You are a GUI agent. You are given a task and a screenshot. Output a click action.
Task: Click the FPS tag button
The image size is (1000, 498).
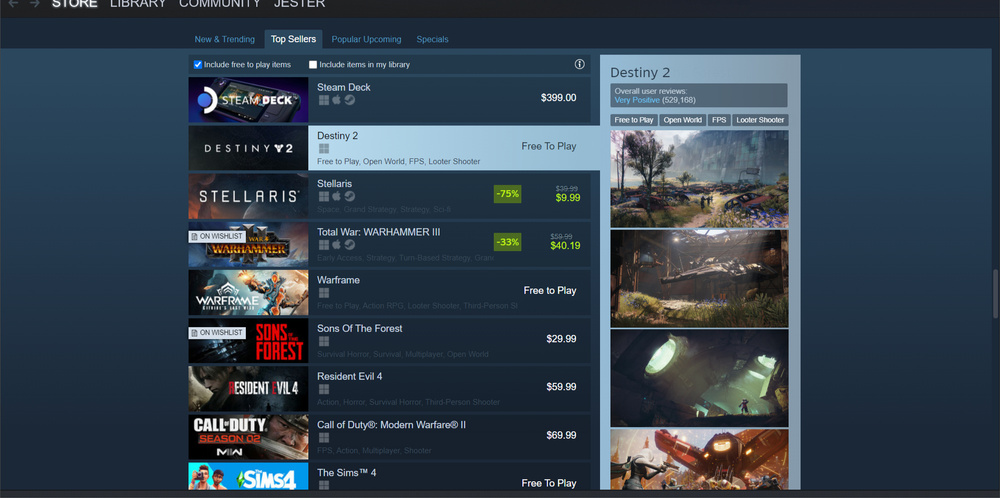[719, 120]
